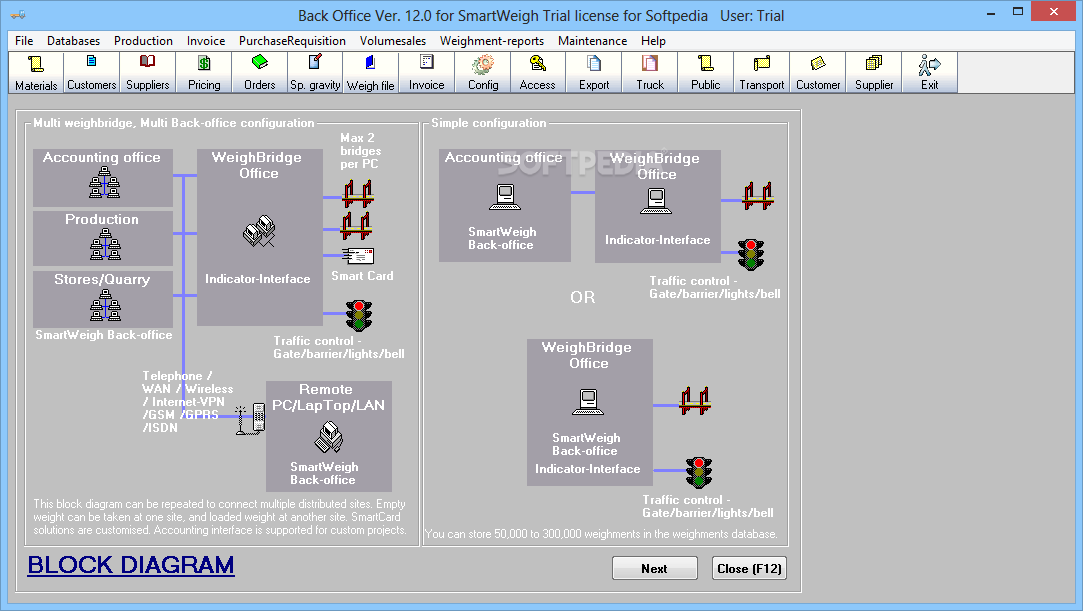Open the File menu

24,41
